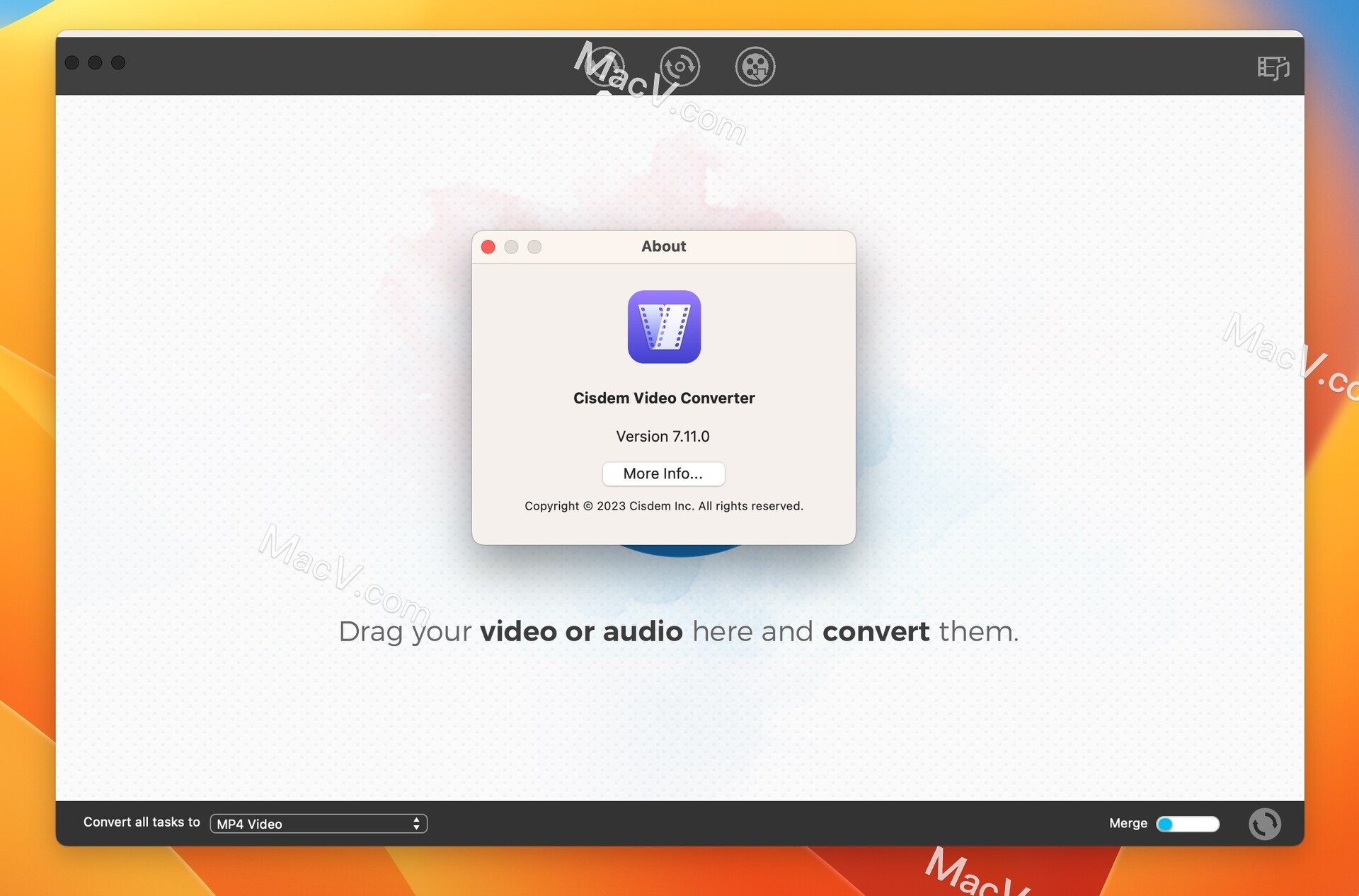Click the main window zoom button

[x=118, y=62]
